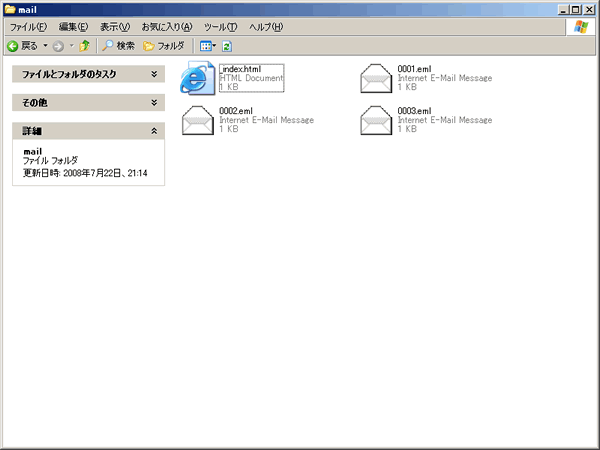Select the 0003.eml envelope icon
Image resolution: width=600 pixels, height=450 pixels.
pyautogui.click(x=376, y=120)
